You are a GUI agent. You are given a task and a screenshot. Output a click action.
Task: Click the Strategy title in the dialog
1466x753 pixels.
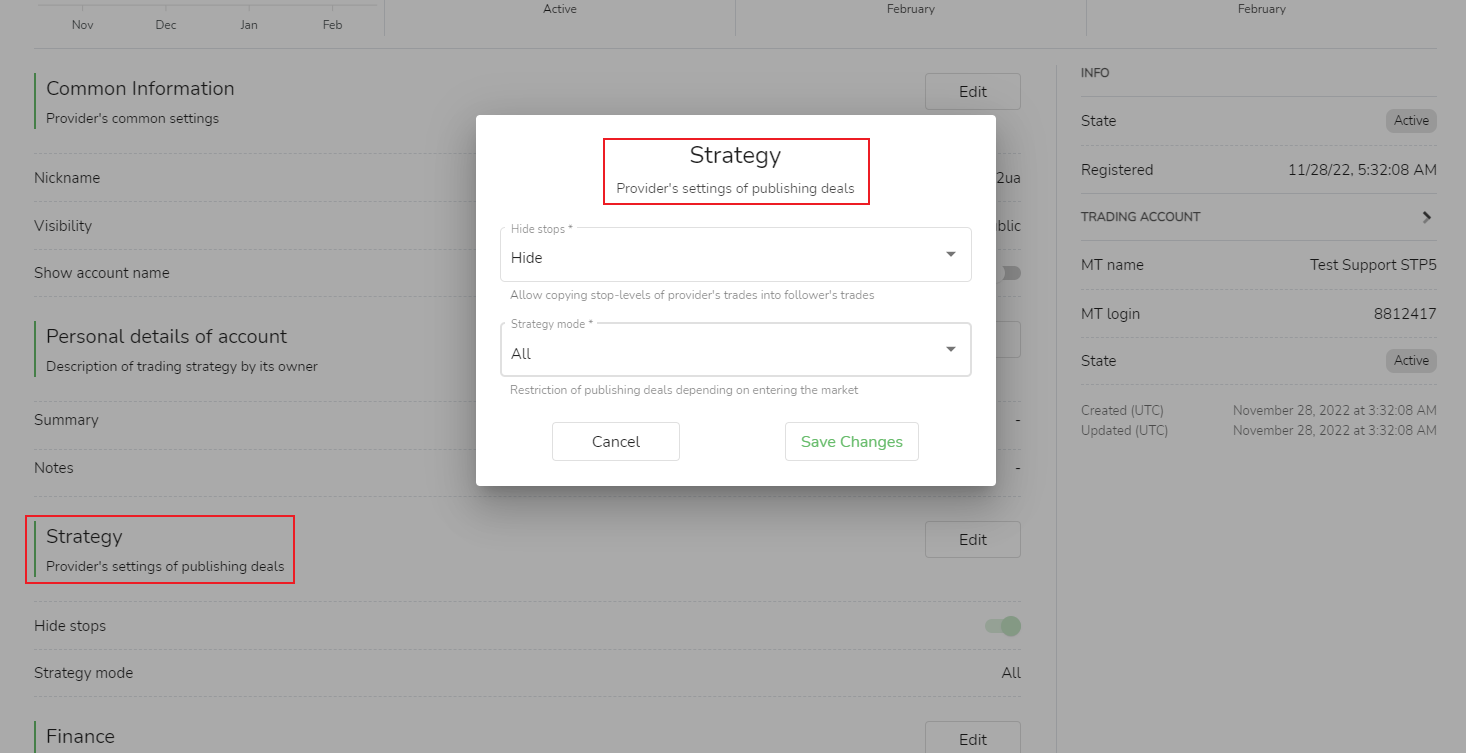tap(735, 156)
